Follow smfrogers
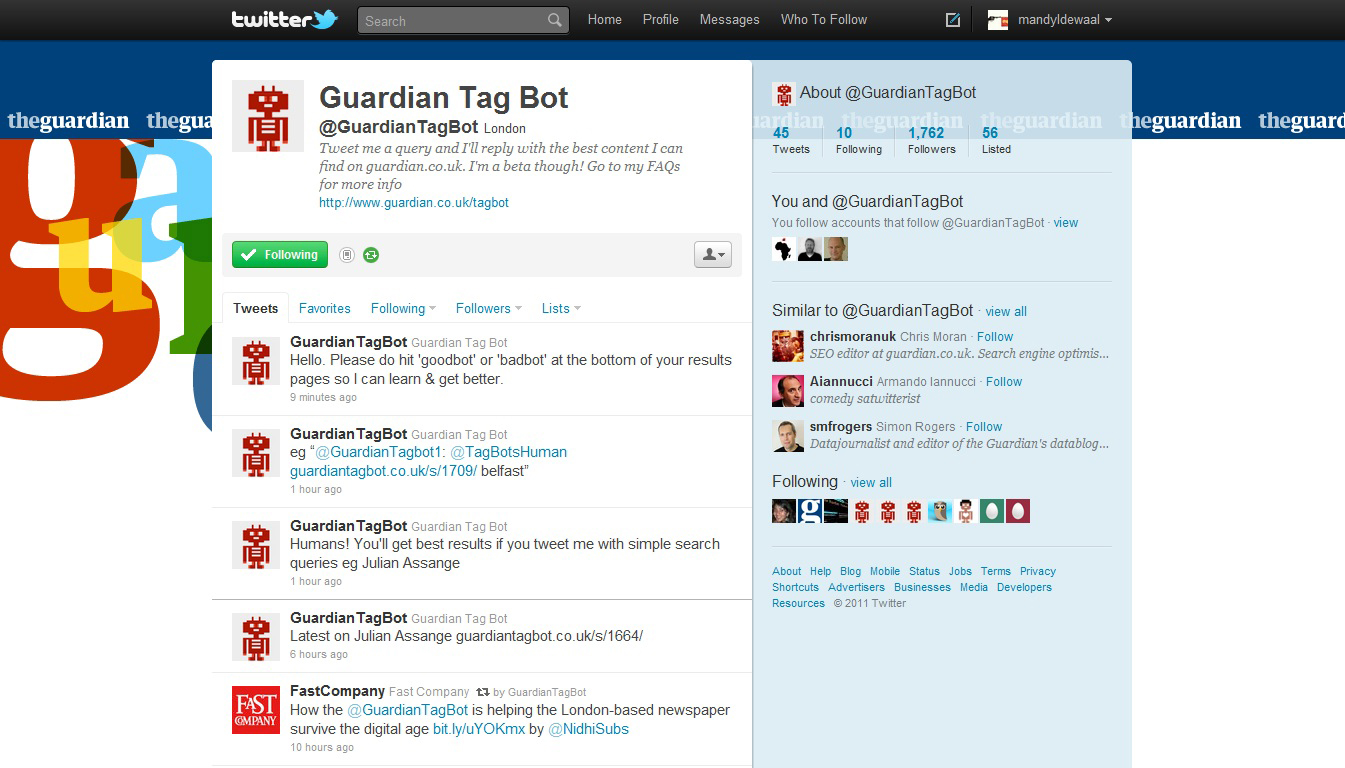1345x768 pixels. point(984,427)
